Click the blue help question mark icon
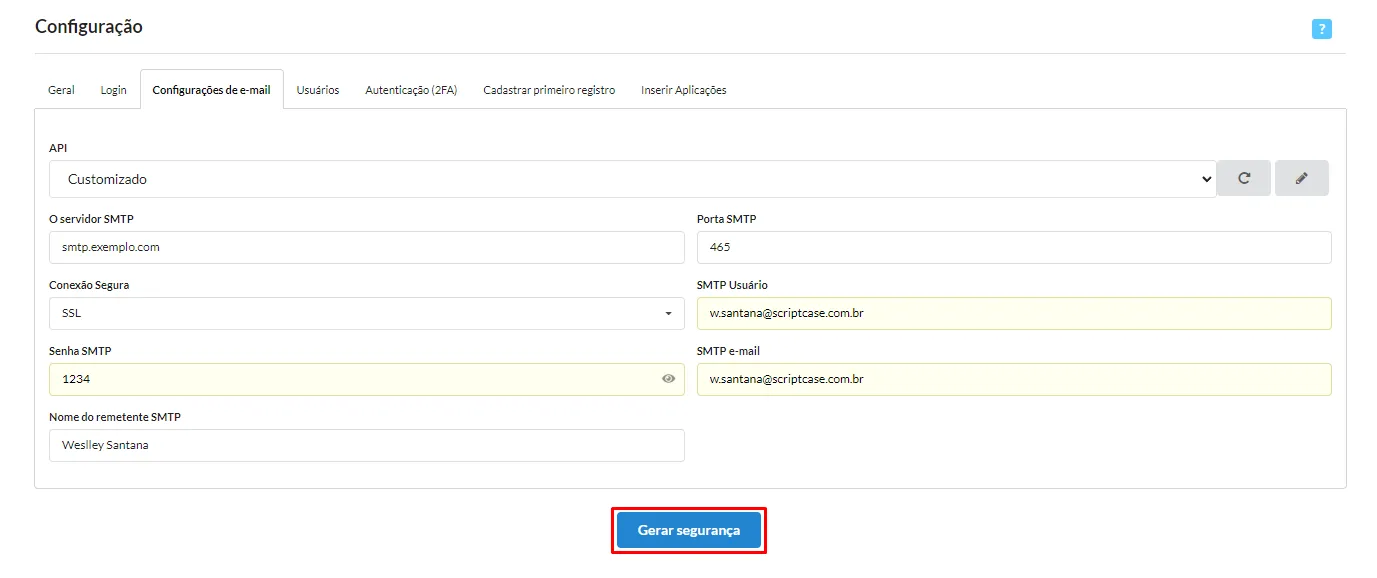This screenshot has height=578, width=1377. (1321, 29)
